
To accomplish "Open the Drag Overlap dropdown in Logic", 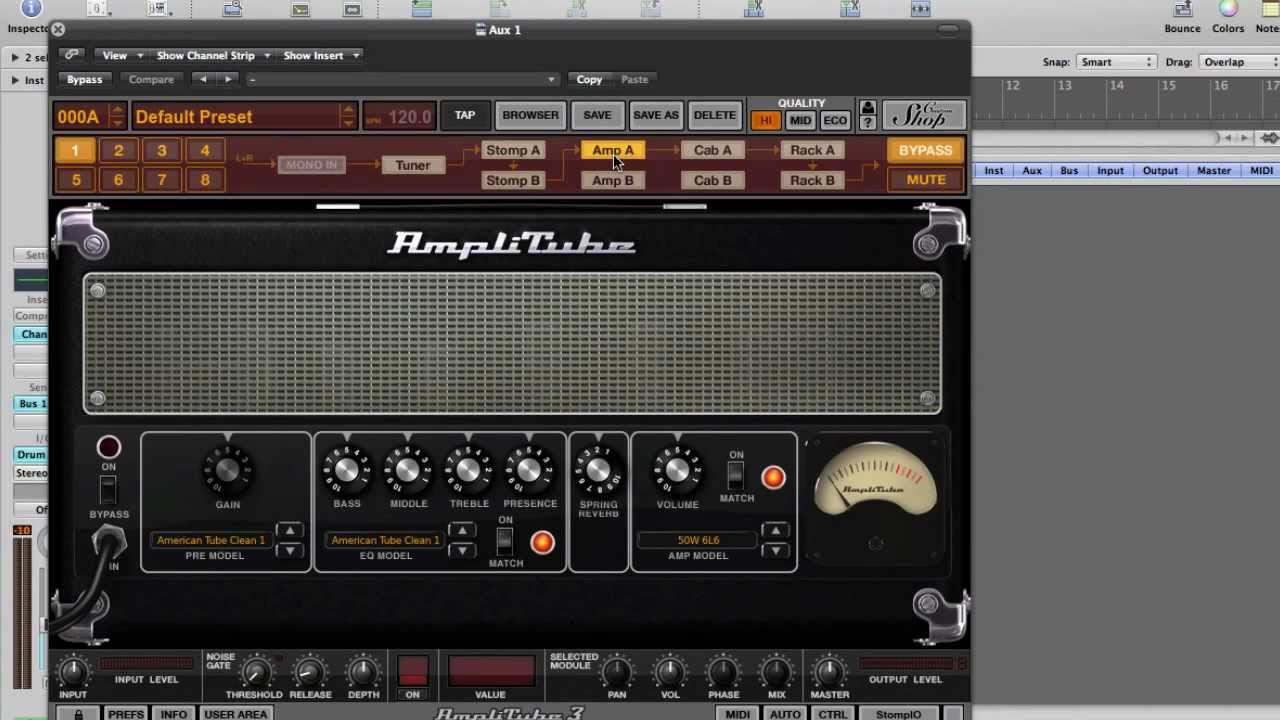I will coord(1238,62).
